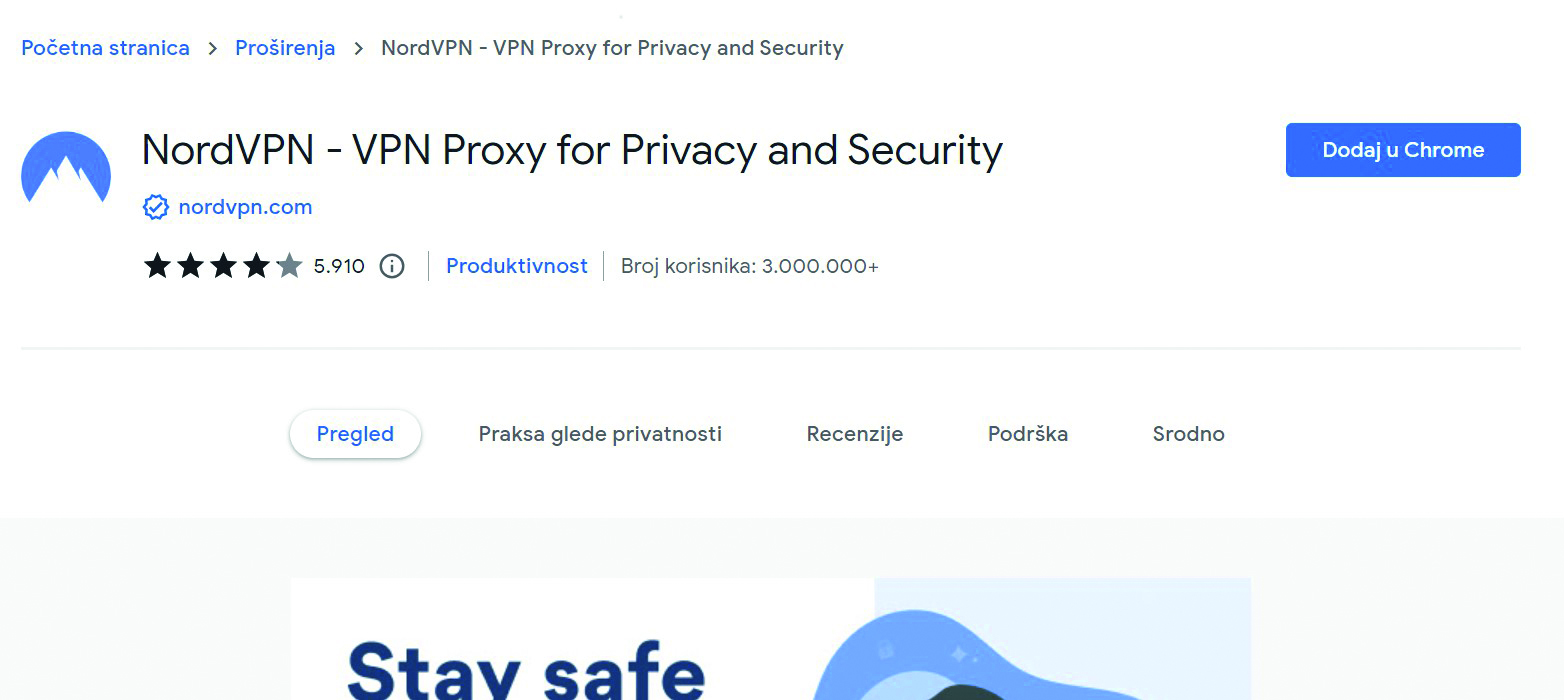This screenshot has width=1564, height=700.
Task: Click the 5.910 ratings count
Action: click(x=339, y=266)
